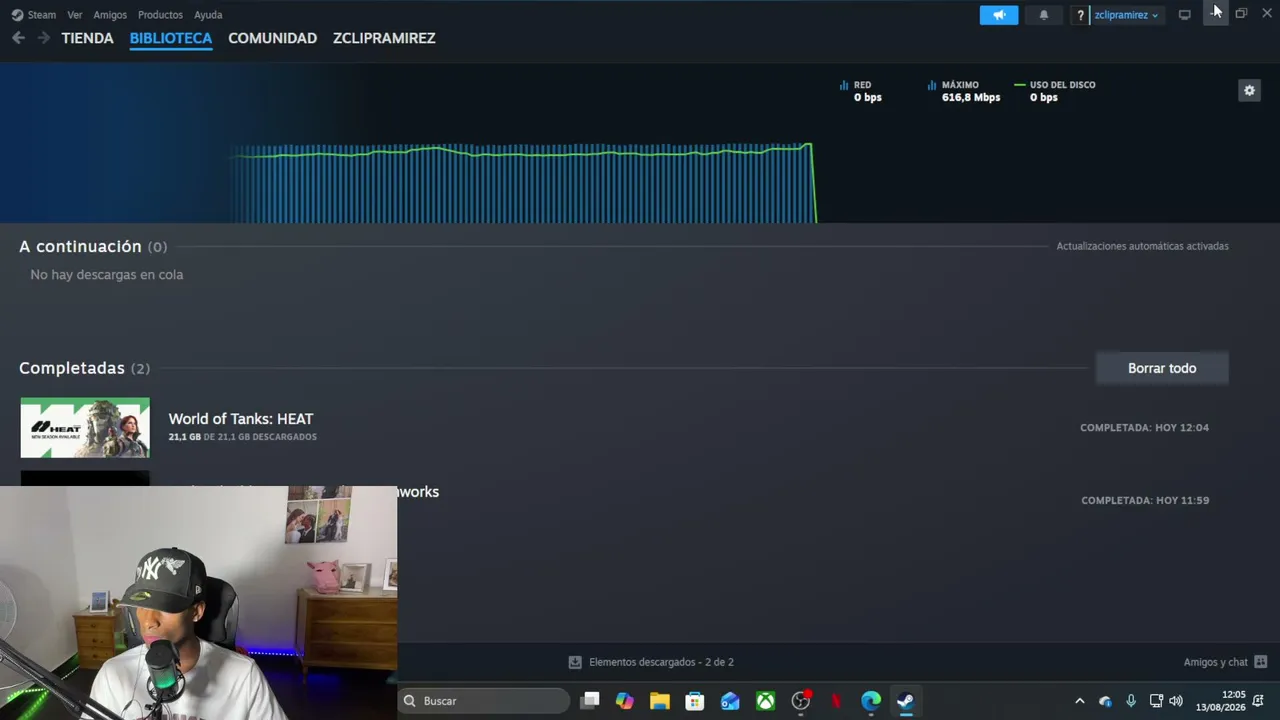Switch to Big Picture mode icon
Viewport: 1280px width, 720px height.
coord(1185,15)
